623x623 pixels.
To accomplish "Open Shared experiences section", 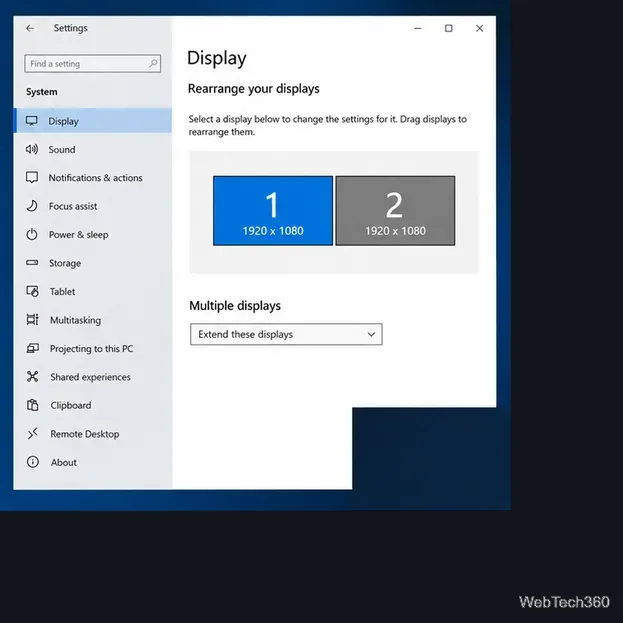I will point(93,377).
